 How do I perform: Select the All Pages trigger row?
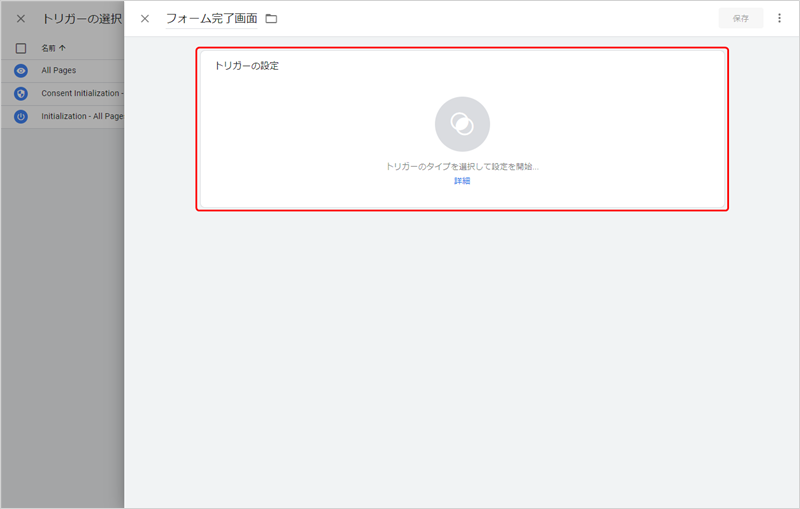point(62,70)
